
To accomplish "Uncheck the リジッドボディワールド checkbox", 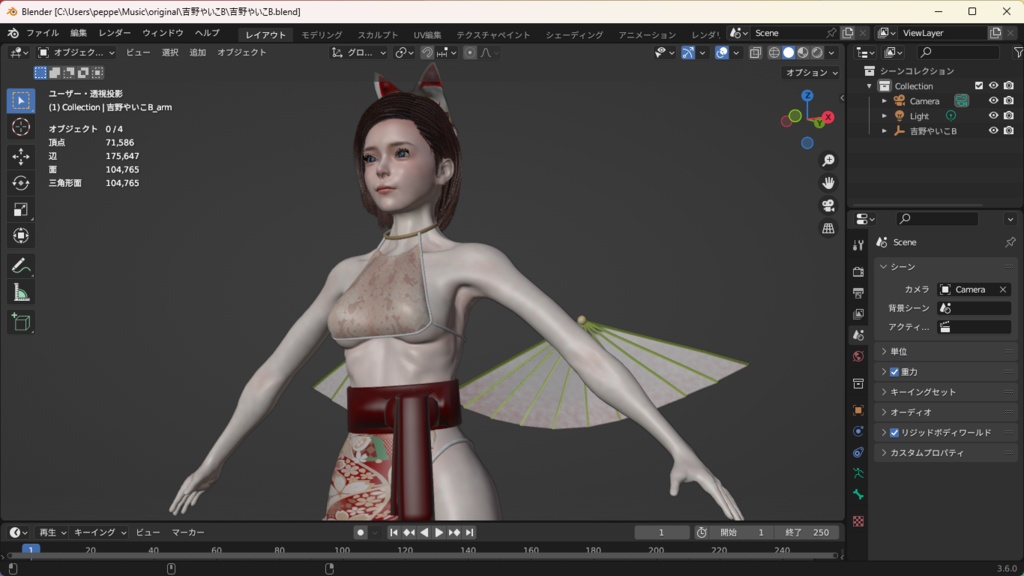I will (895, 432).
